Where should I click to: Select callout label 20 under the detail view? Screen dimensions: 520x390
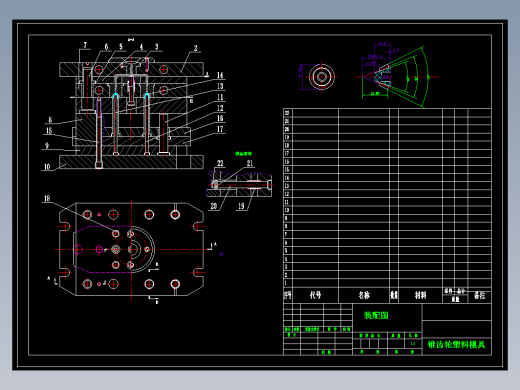click(214, 206)
